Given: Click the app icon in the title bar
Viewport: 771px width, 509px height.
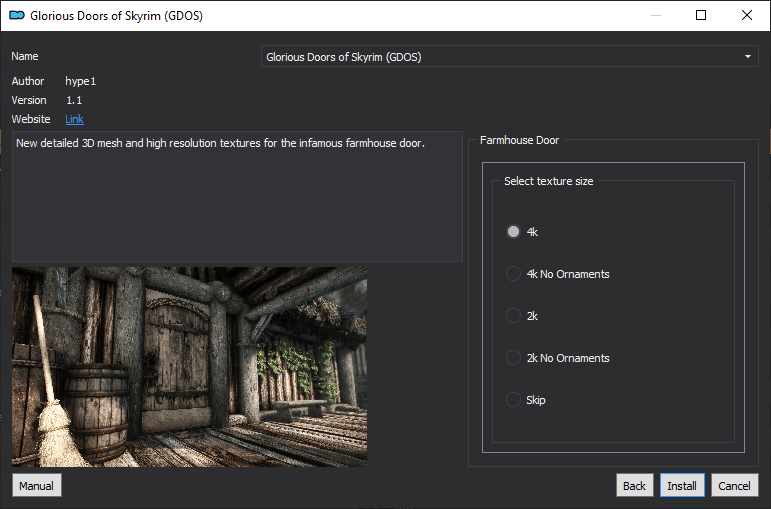Looking at the screenshot, I should pos(17,15).
